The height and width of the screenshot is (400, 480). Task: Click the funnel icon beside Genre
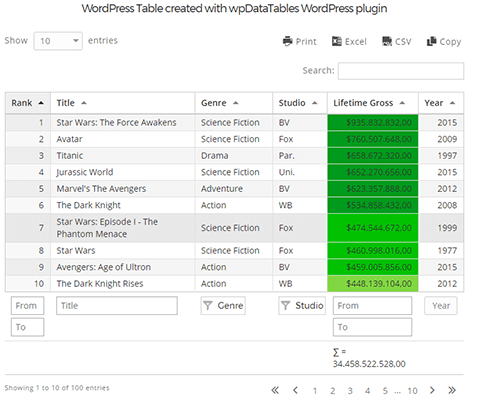[x=208, y=305]
